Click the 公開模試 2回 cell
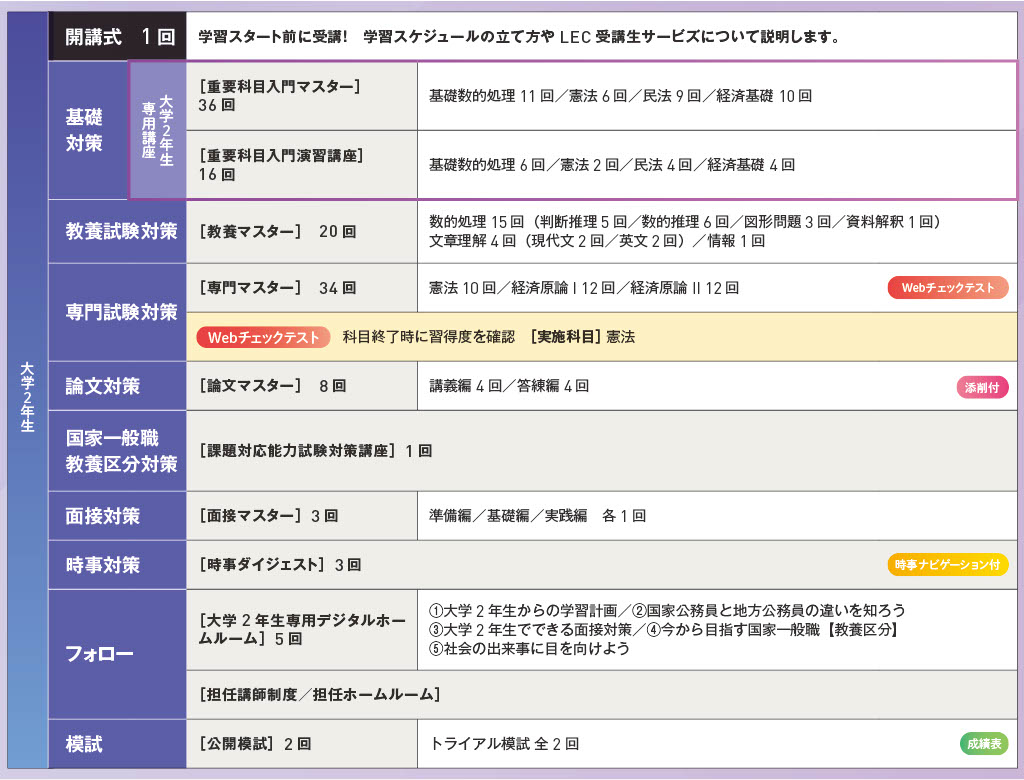The width and height of the screenshot is (1024, 780). point(302,744)
